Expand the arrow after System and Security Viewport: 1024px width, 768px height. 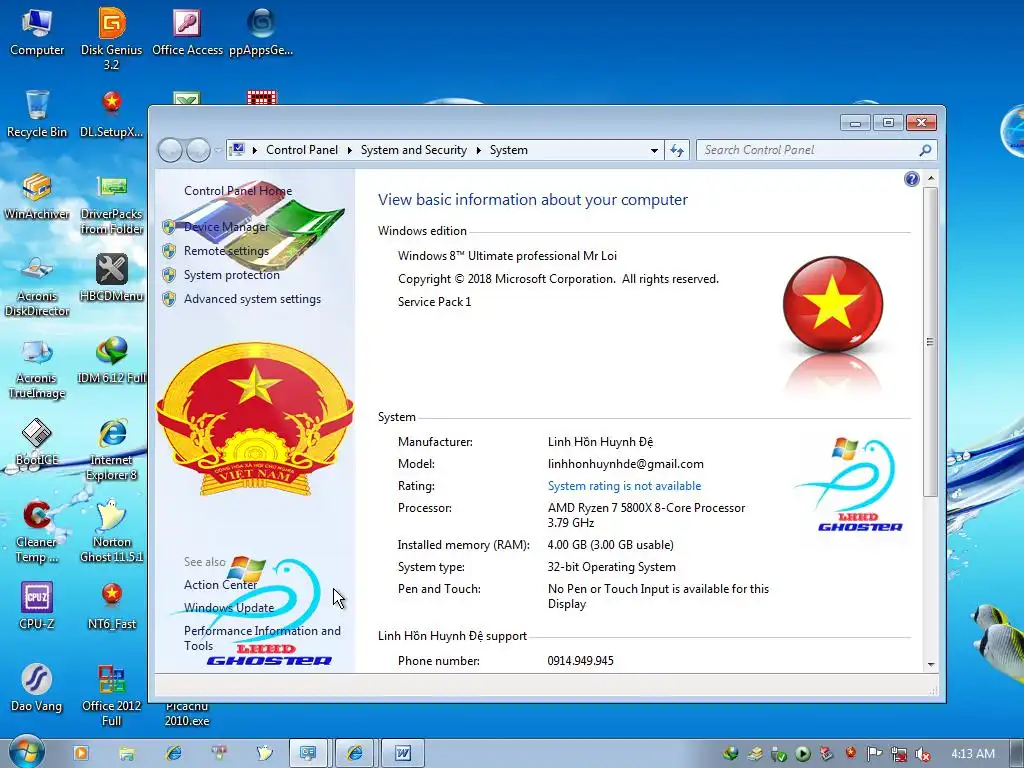click(x=479, y=150)
